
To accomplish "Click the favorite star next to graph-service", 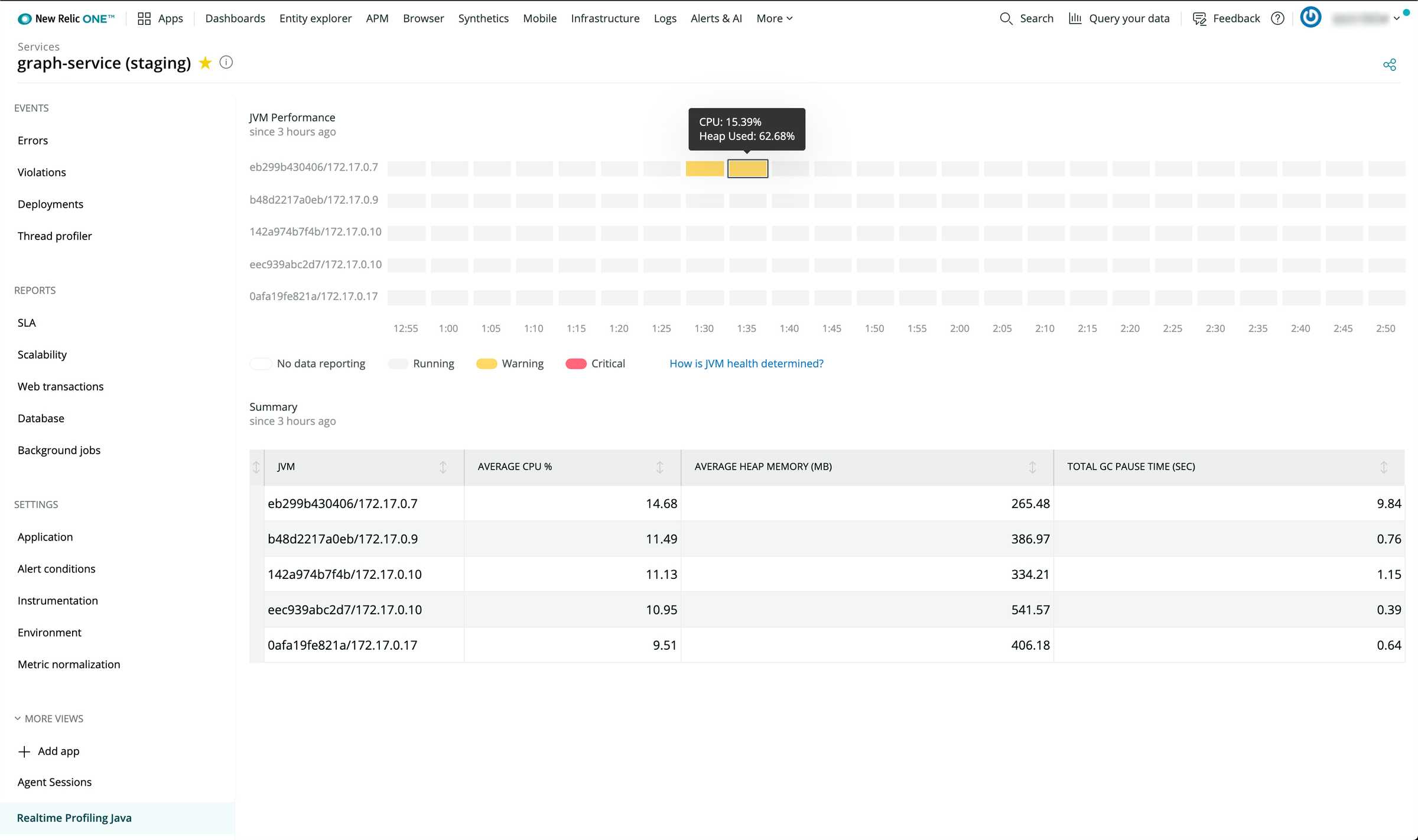I will (x=205, y=63).
